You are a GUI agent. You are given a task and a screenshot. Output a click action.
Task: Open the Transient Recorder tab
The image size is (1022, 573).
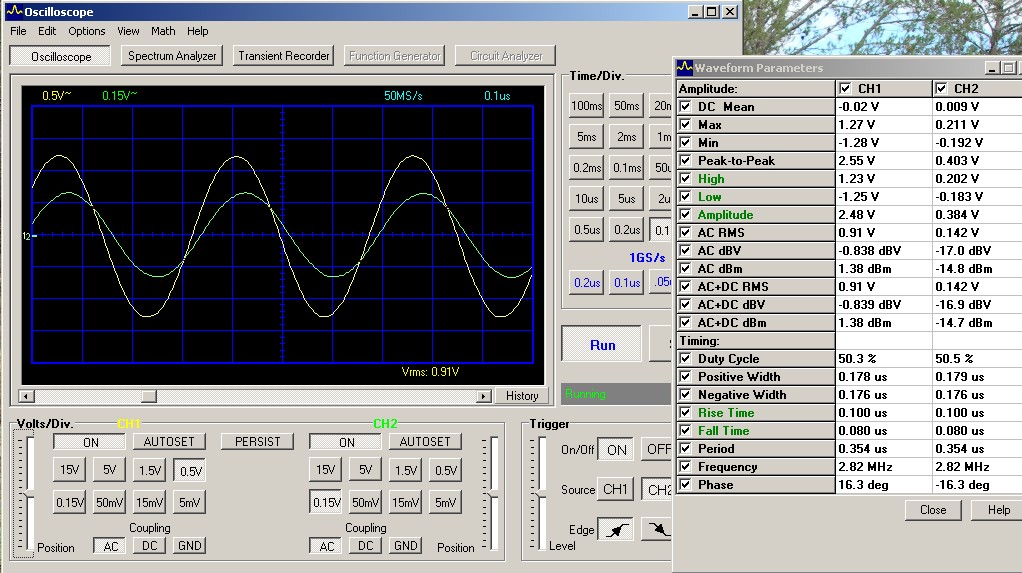[284, 56]
